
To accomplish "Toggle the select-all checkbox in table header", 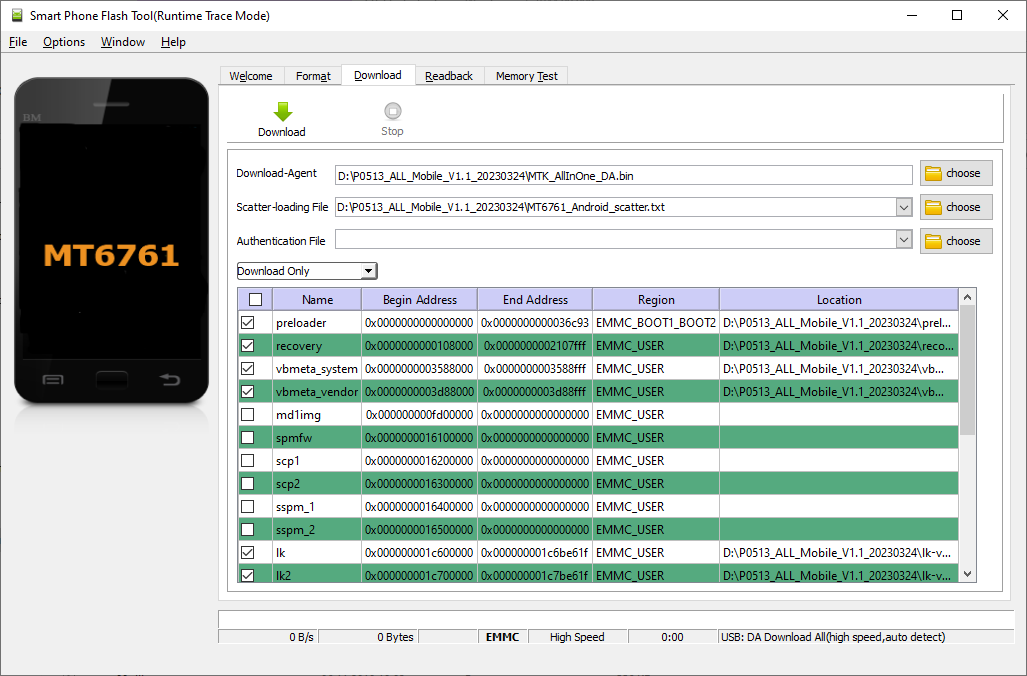I will [255, 300].
